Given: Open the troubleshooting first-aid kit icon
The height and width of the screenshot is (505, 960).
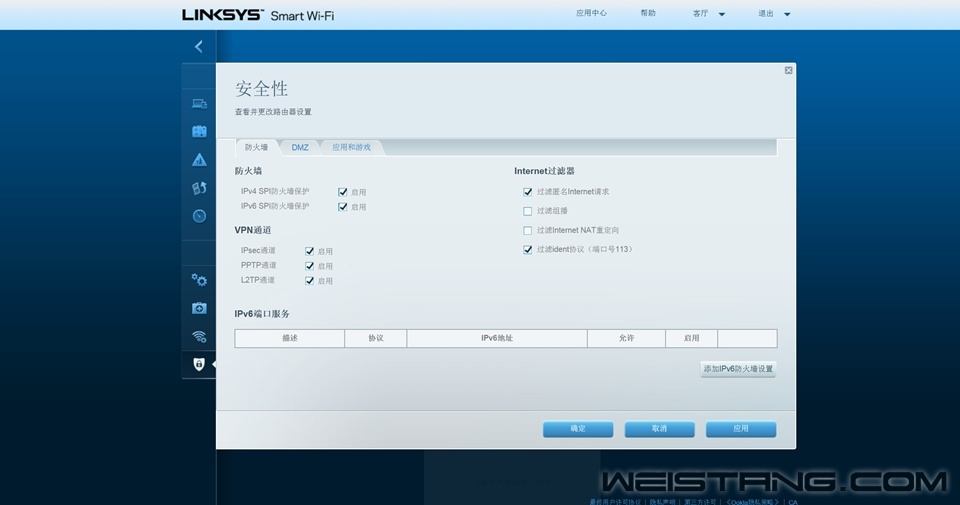Looking at the screenshot, I should pos(199,308).
